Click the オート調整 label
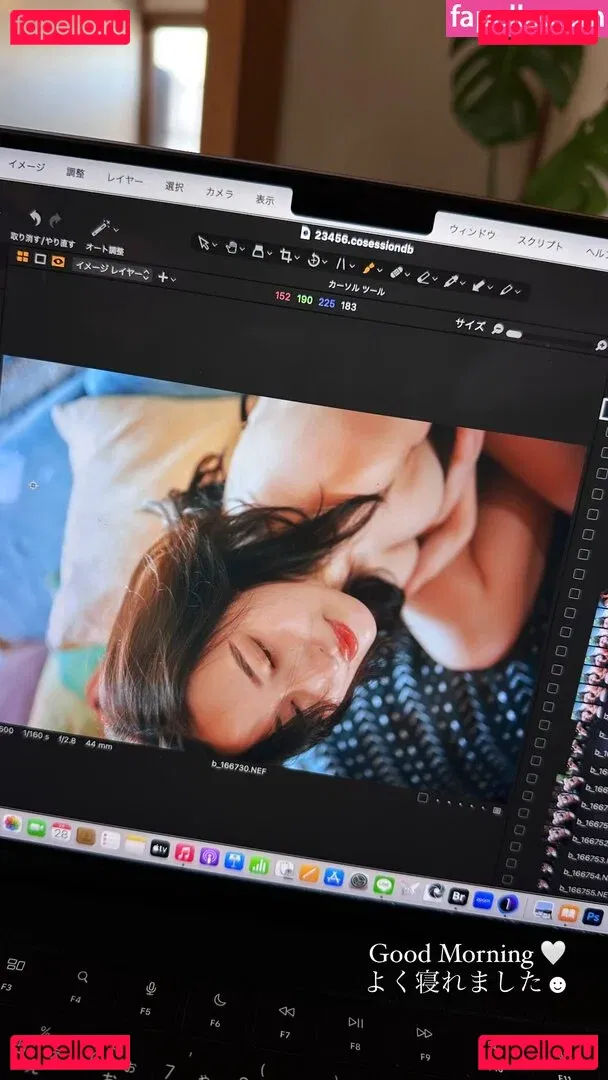Screen dimensions: 608x1080 [105, 248]
